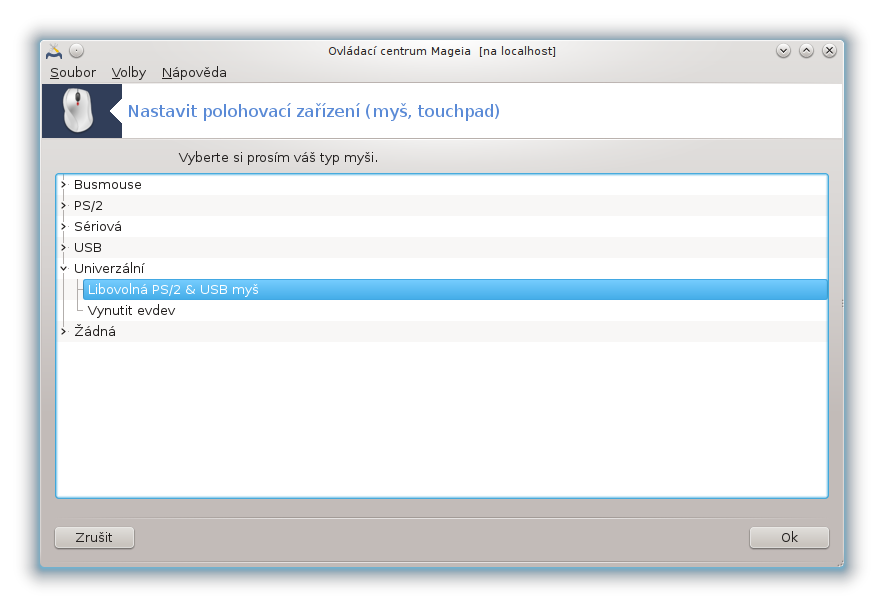Expand the Žádná tree branch
The image size is (884, 607).
tap(64, 331)
